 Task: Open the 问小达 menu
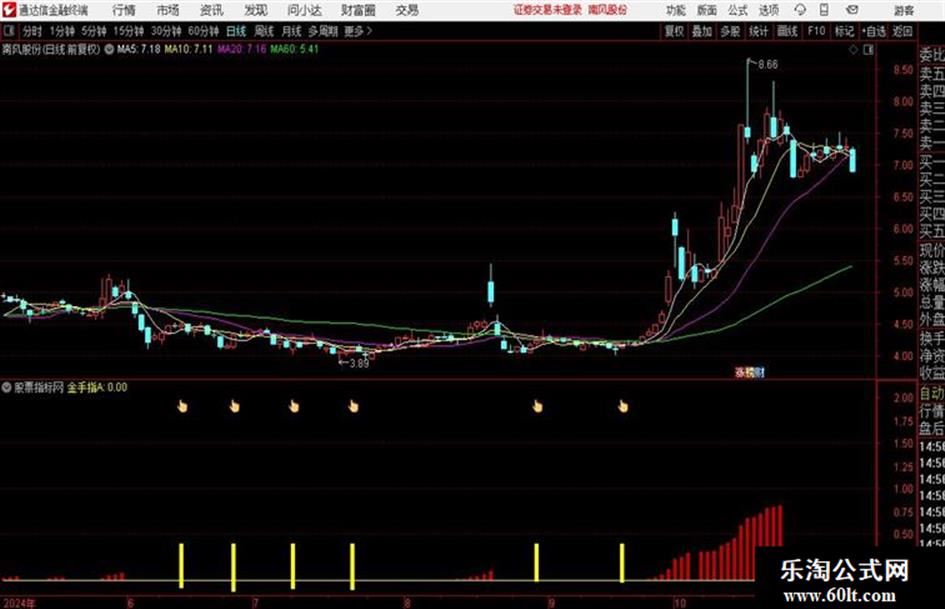(x=304, y=10)
